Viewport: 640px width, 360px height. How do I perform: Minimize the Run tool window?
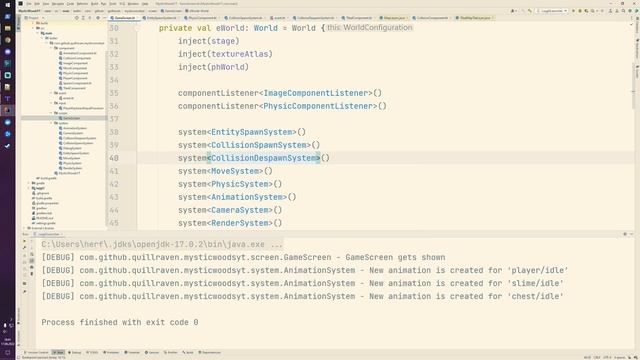pyautogui.click(x=632, y=234)
